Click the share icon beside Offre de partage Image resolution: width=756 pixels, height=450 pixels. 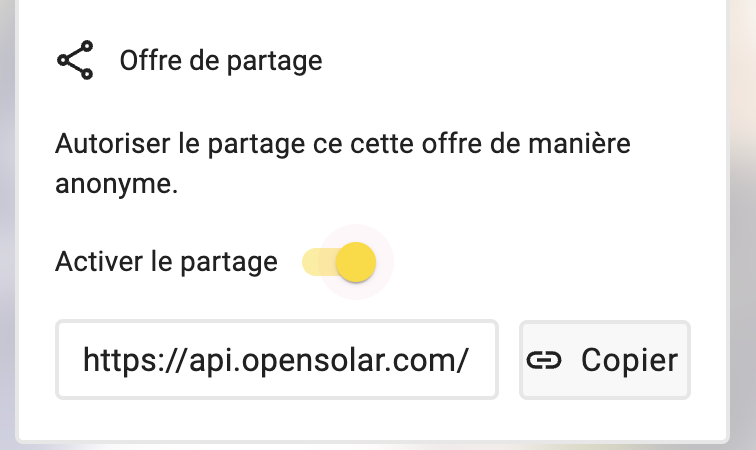tap(75, 60)
